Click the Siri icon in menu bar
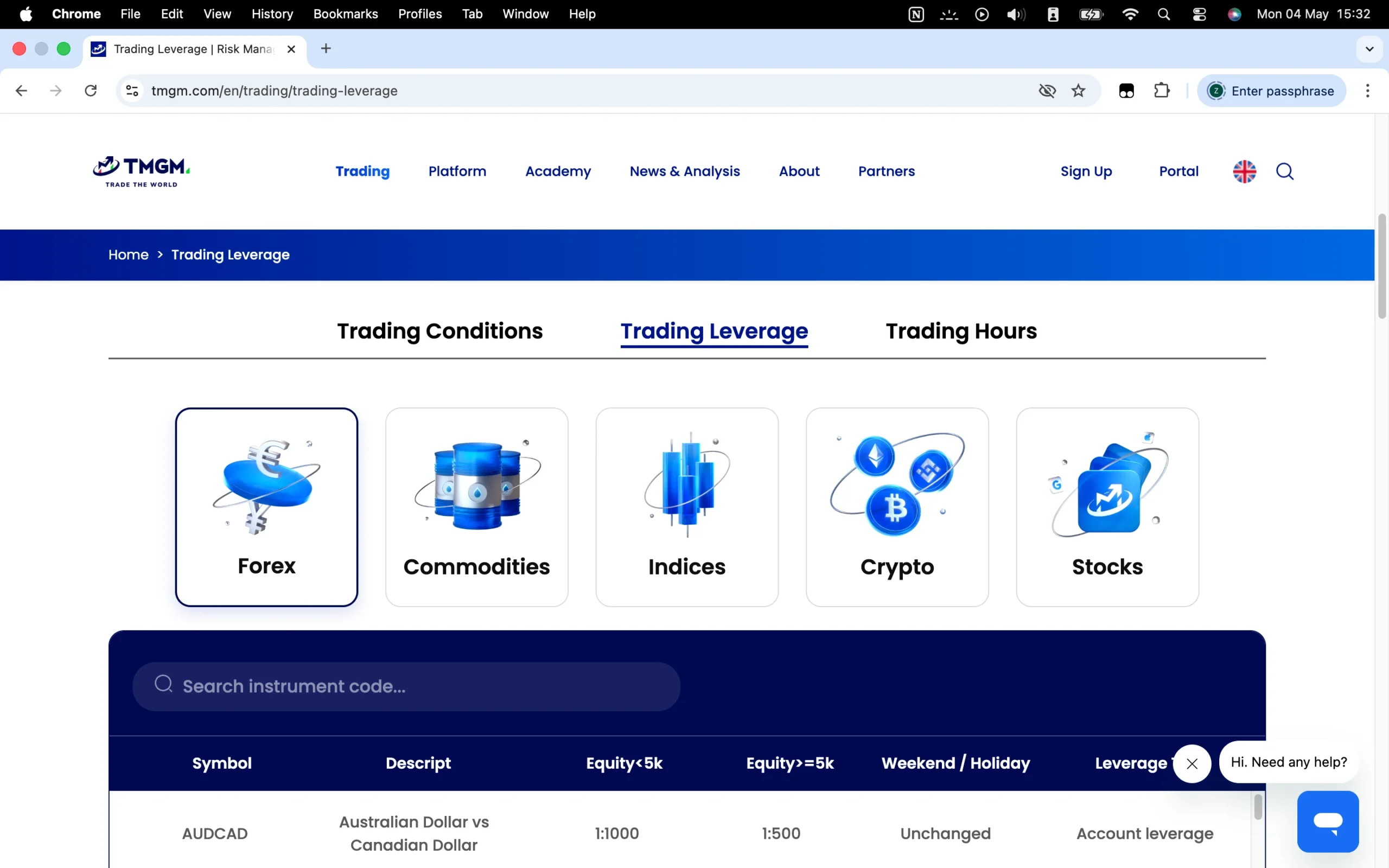The image size is (1389, 868). coord(1234,14)
